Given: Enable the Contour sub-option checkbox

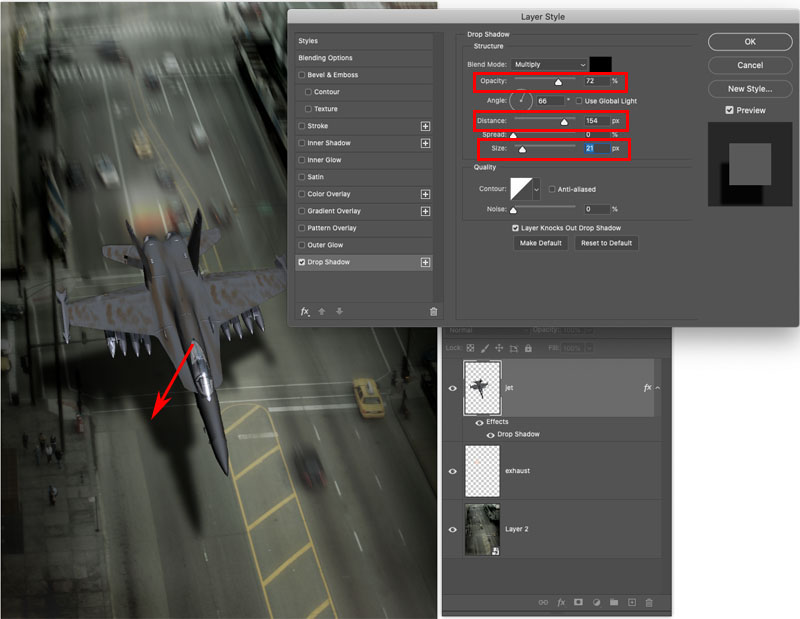Looking at the screenshot, I should (x=308, y=92).
